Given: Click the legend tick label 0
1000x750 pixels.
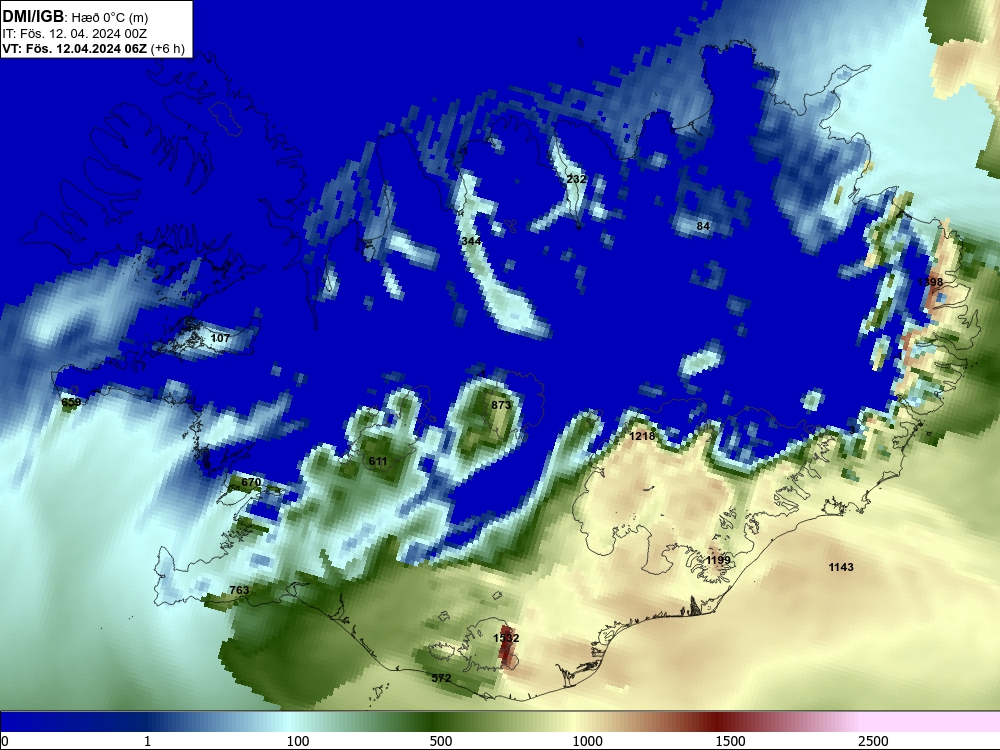Looking at the screenshot, I should pyautogui.click(x=5, y=741).
